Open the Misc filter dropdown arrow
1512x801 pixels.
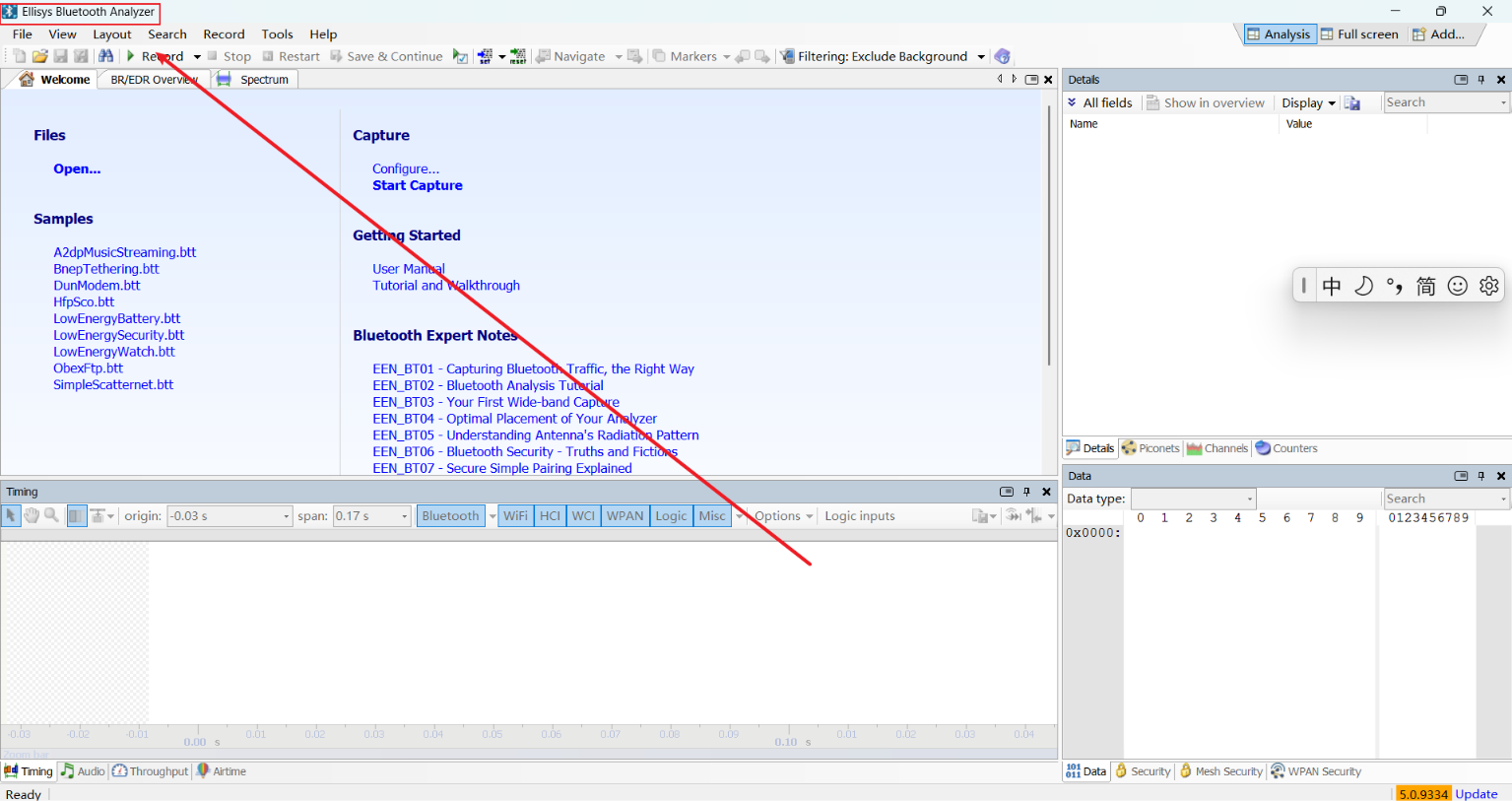(x=739, y=516)
